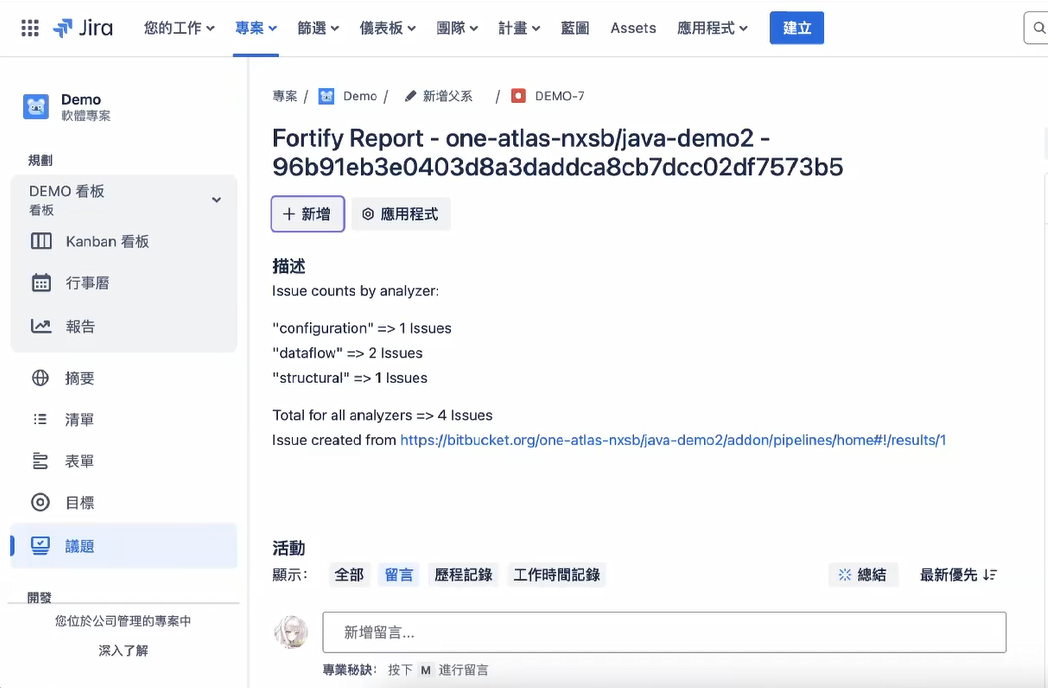
Task: Open 應用程式 dropdown in top navigation
Action: click(x=712, y=28)
